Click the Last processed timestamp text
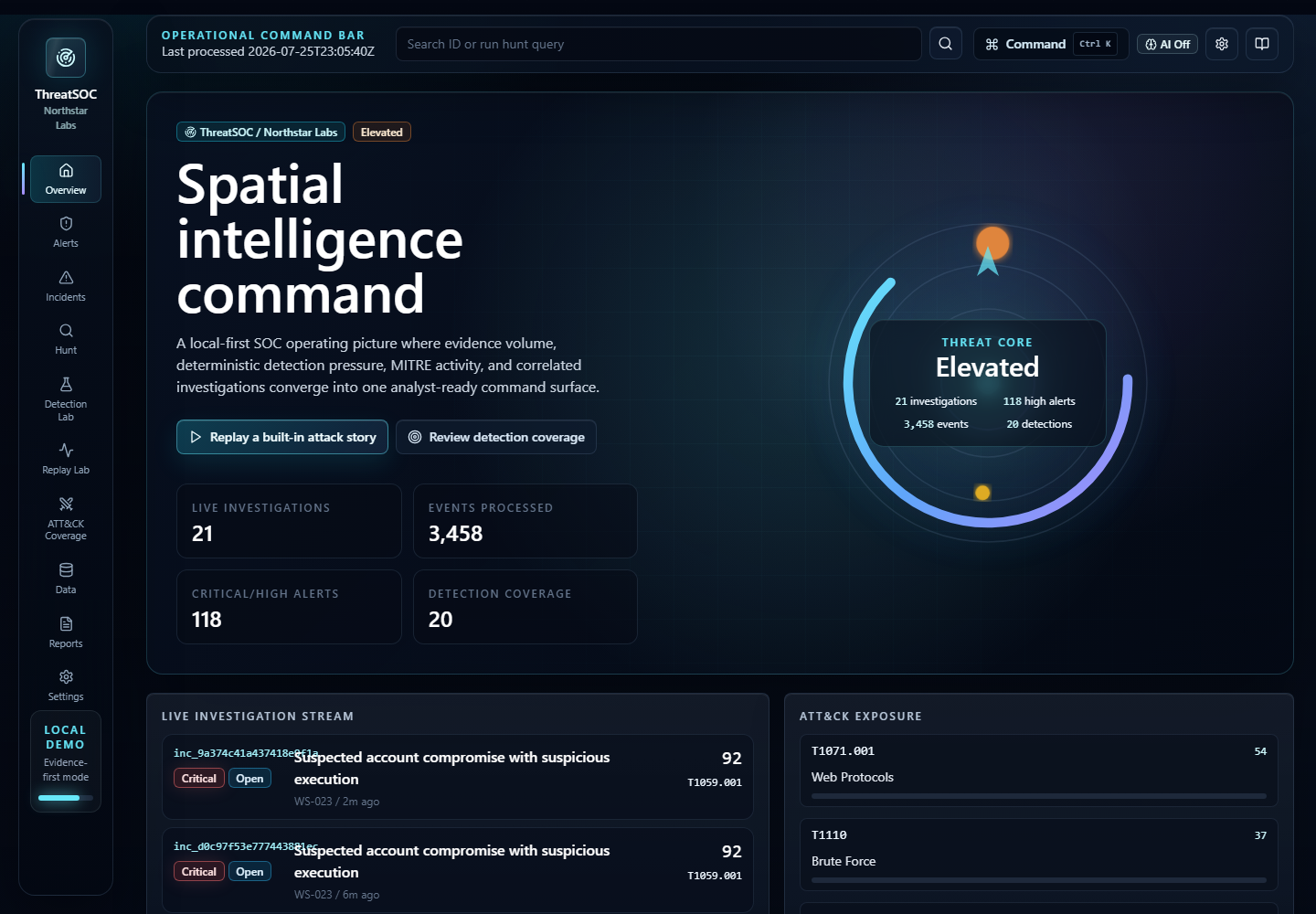Image resolution: width=1316 pixels, height=914 pixels. click(x=268, y=52)
